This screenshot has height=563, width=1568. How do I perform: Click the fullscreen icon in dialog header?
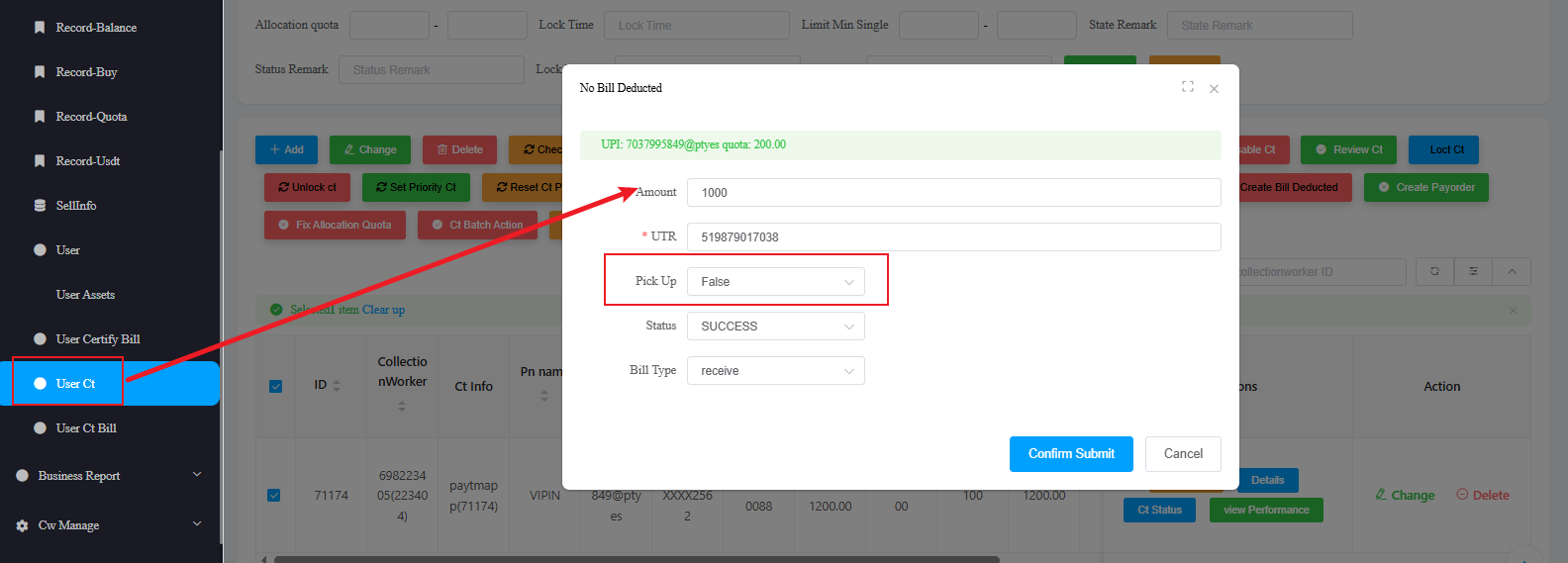pos(1187,87)
